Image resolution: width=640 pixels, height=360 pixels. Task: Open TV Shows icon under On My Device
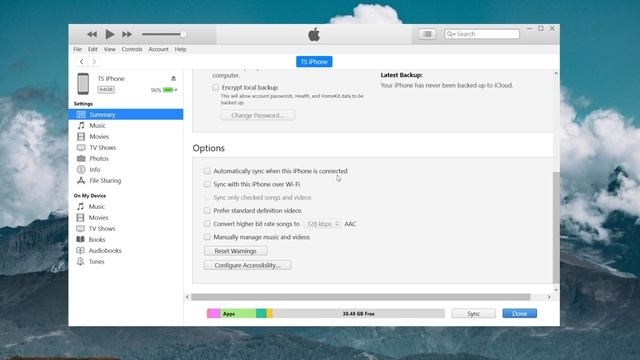81,229
